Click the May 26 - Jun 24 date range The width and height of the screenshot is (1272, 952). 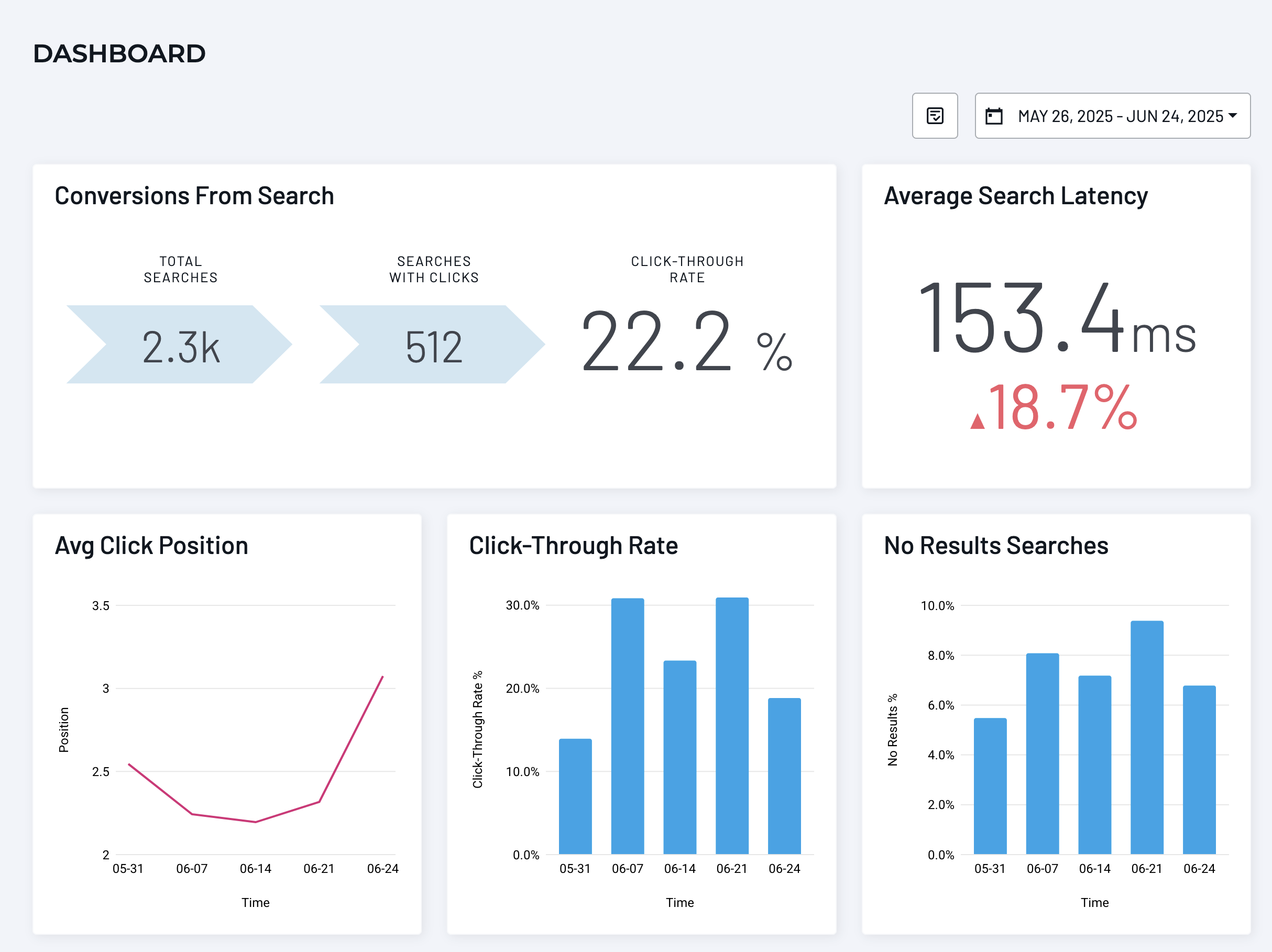pyautogui.click(x=1120, y=116)
